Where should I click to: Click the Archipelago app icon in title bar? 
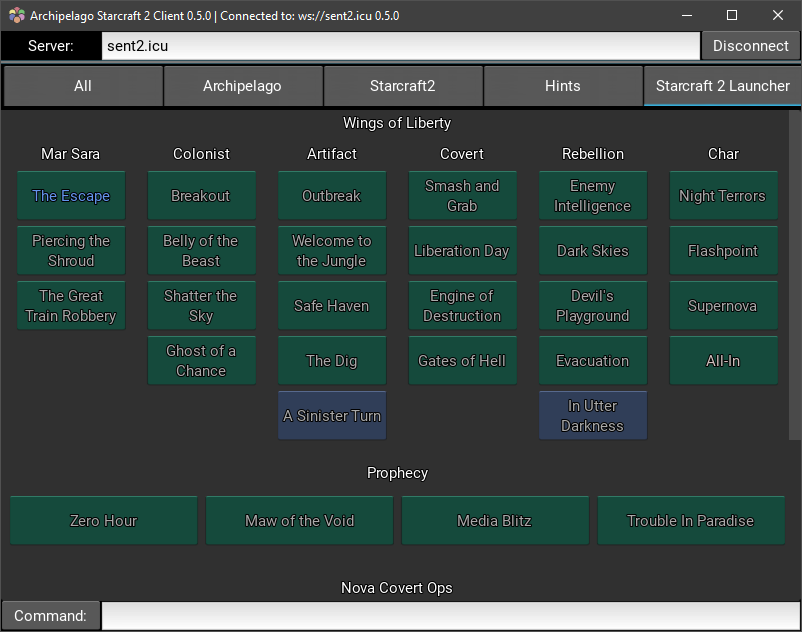pyautogui.click(x=16, y=15)
